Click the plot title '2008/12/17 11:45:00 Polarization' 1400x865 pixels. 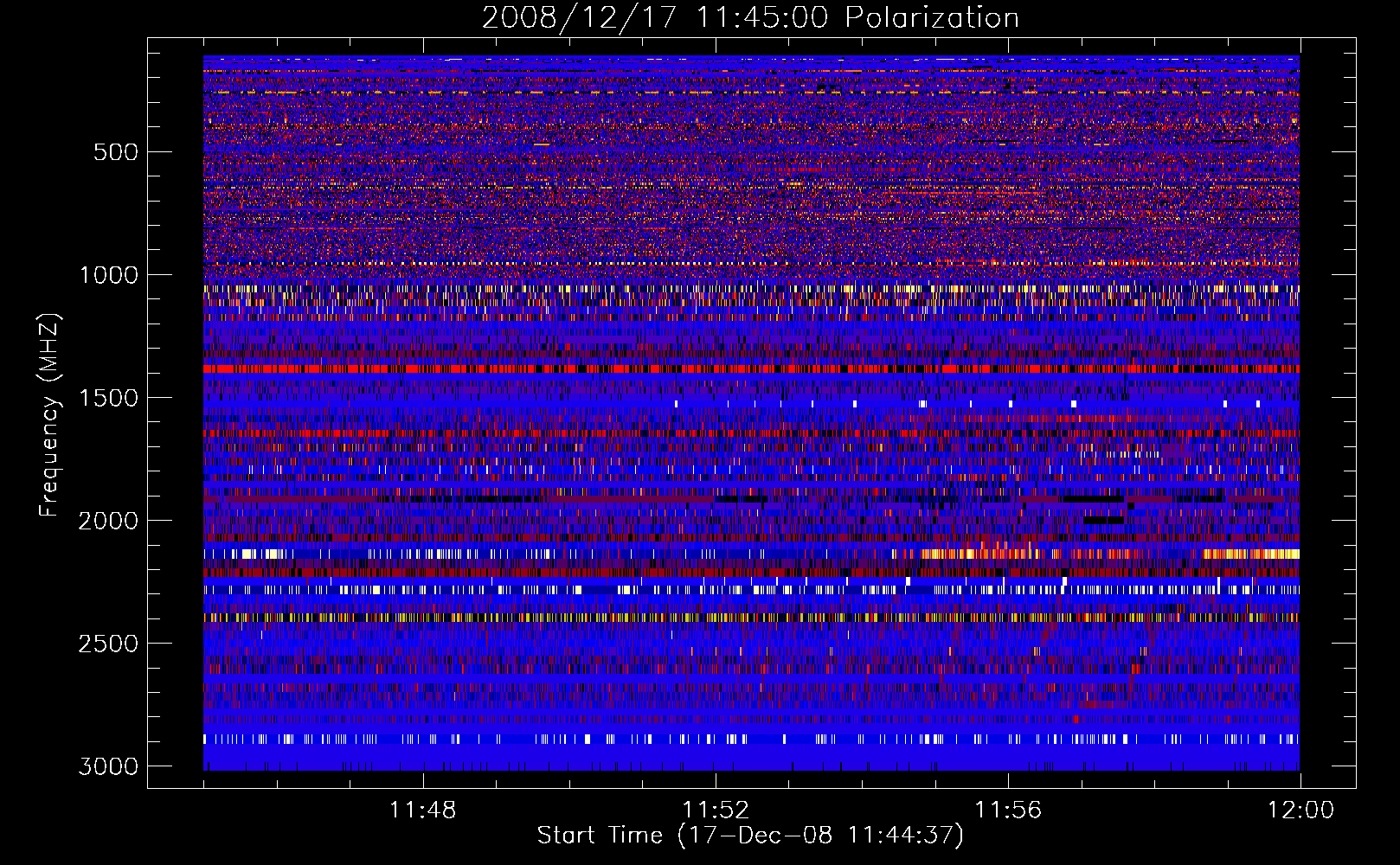750,18
